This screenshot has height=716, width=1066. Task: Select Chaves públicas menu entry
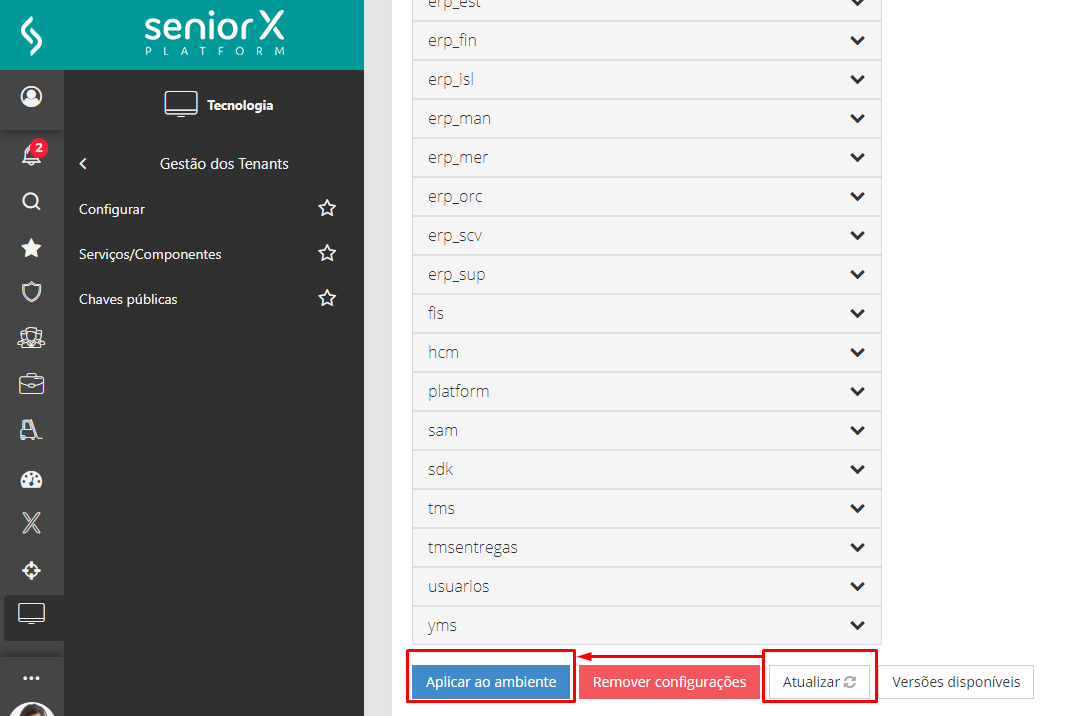click(128, 299)
